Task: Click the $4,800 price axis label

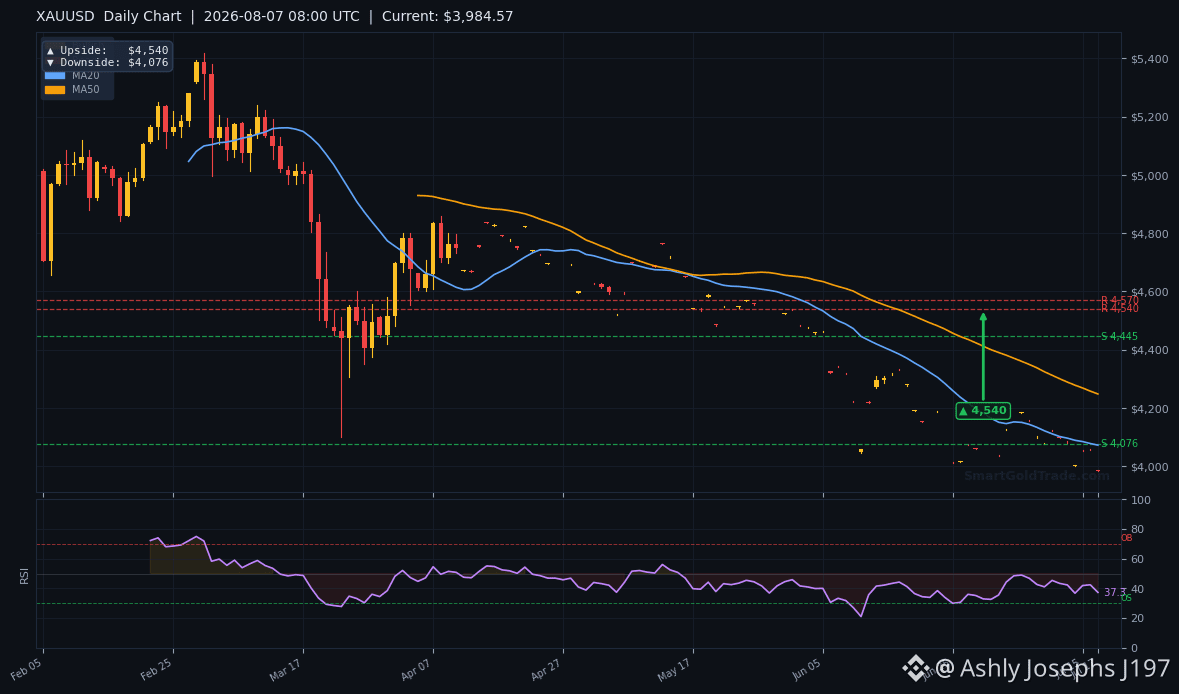Action: click(1150, 235)
